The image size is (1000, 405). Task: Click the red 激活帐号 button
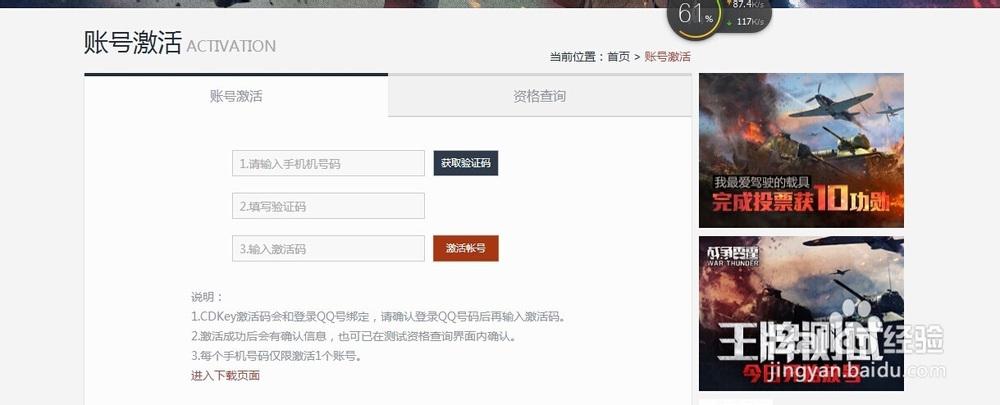point(466,249)
